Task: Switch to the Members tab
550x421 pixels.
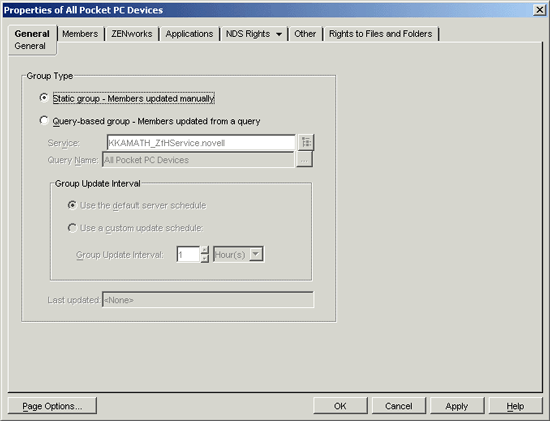Action: click(x=80, y=34)
